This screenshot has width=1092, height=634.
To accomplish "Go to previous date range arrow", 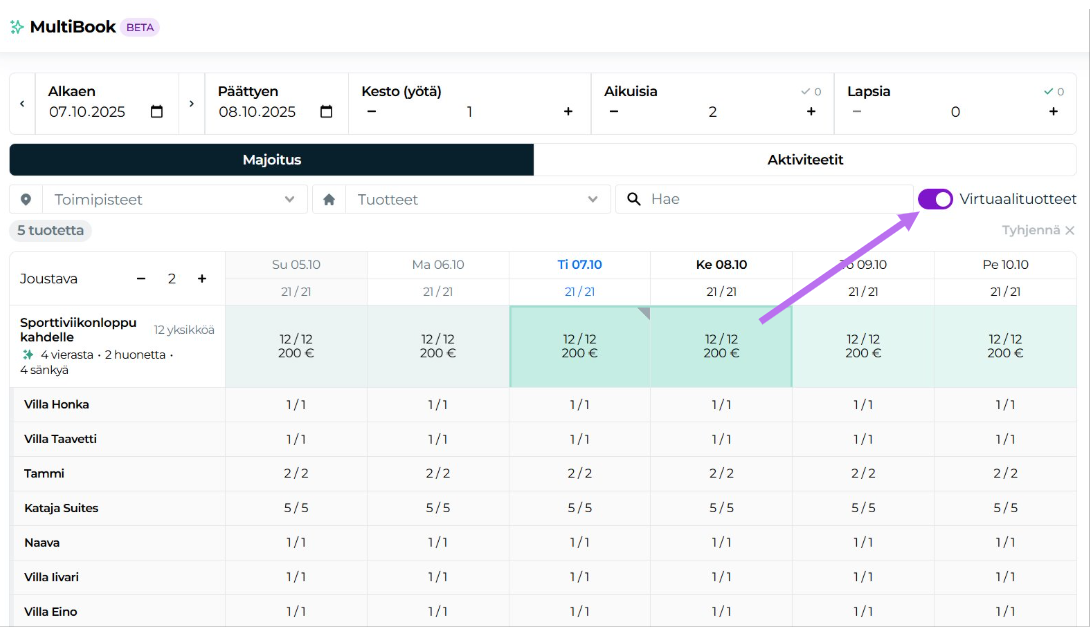I will (x=22, y=104).
